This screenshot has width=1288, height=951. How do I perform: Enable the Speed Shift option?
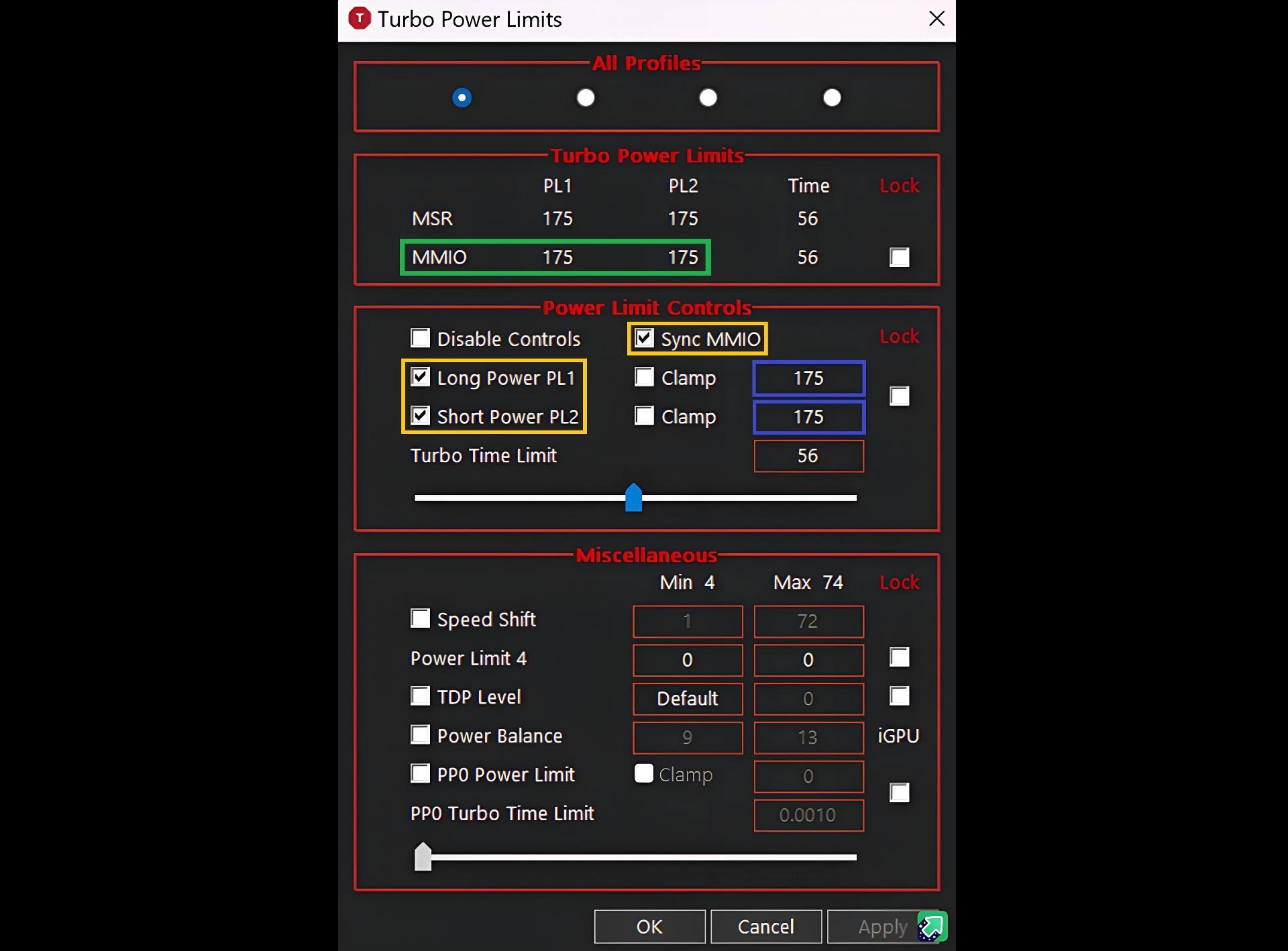pyautogui.click(x=420, y=618)
